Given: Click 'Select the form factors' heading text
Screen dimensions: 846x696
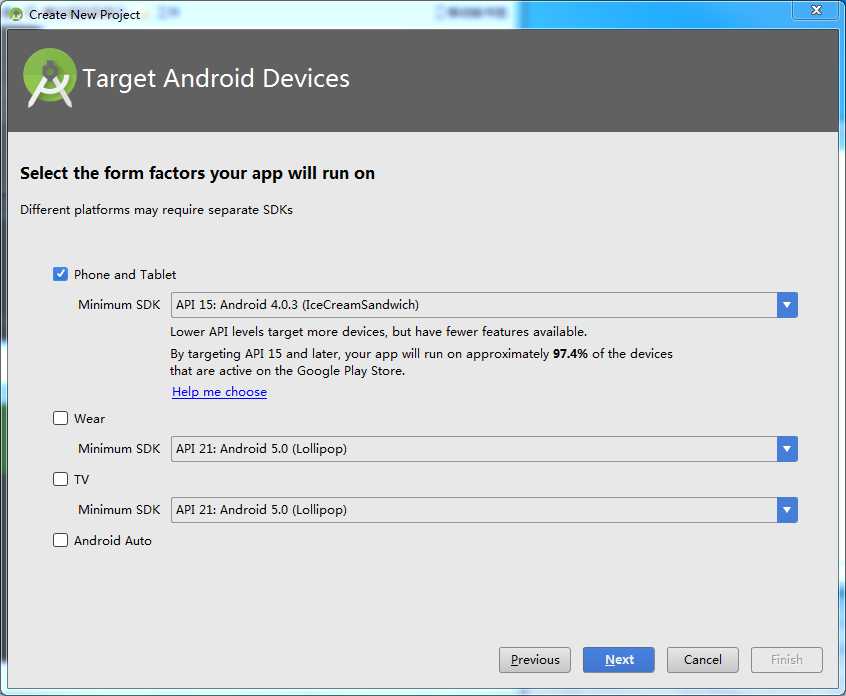Looking at the screenshot, I should pos(197,173).
